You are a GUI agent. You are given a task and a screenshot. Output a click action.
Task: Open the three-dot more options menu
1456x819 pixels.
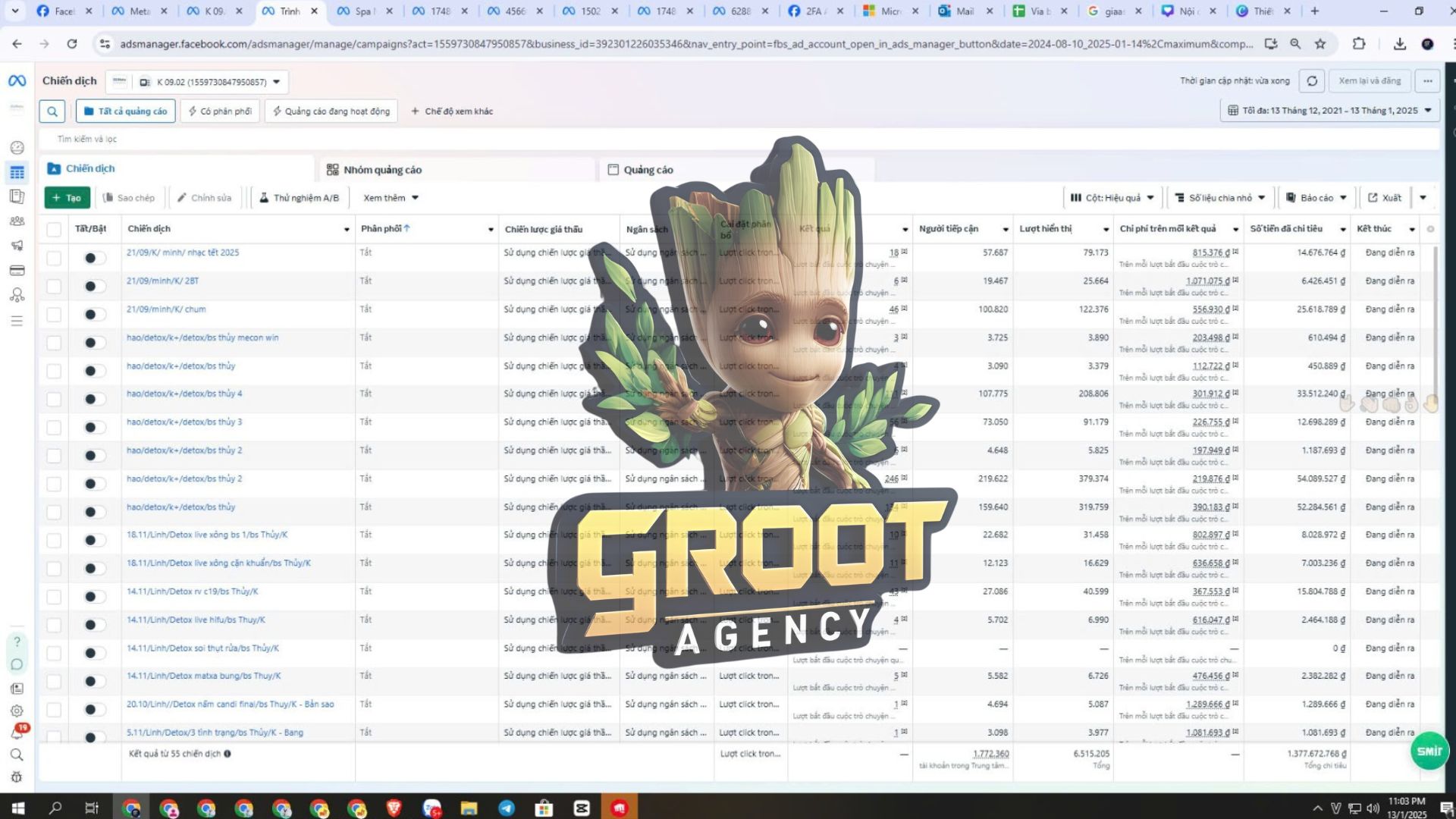click(1428, 81)
